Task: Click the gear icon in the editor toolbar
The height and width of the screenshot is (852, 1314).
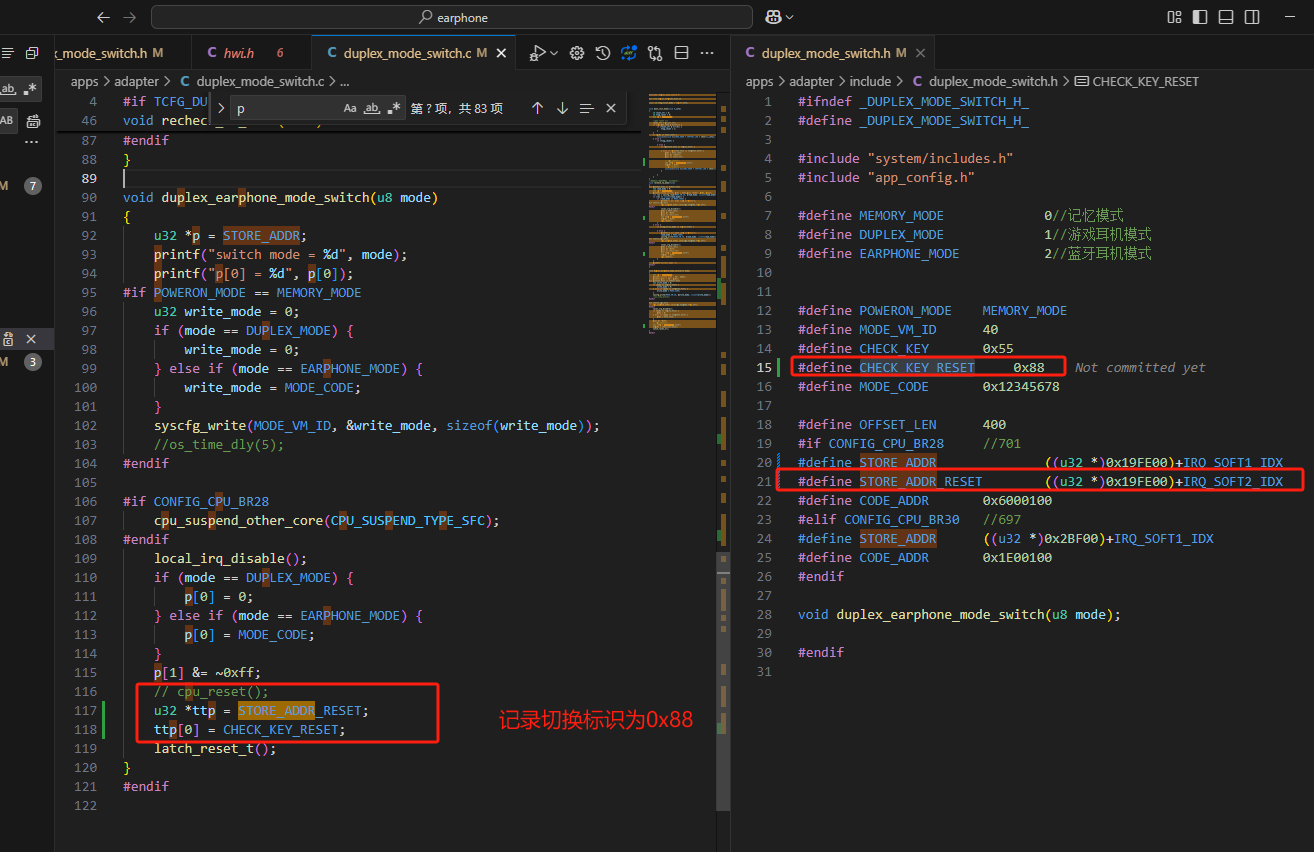Action: click(577, 53)
